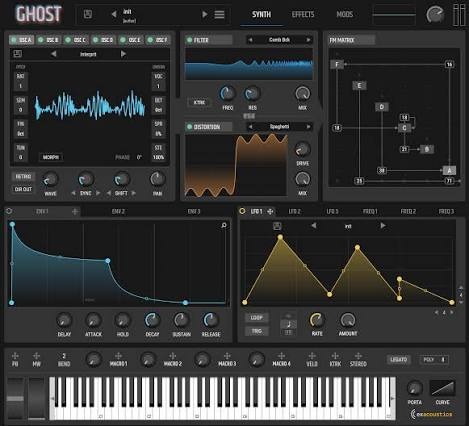This screenshot has height=426, width=469.
Task: Toggle the OSC B power button
Action: pyautogui.click(x=41, y=40)
